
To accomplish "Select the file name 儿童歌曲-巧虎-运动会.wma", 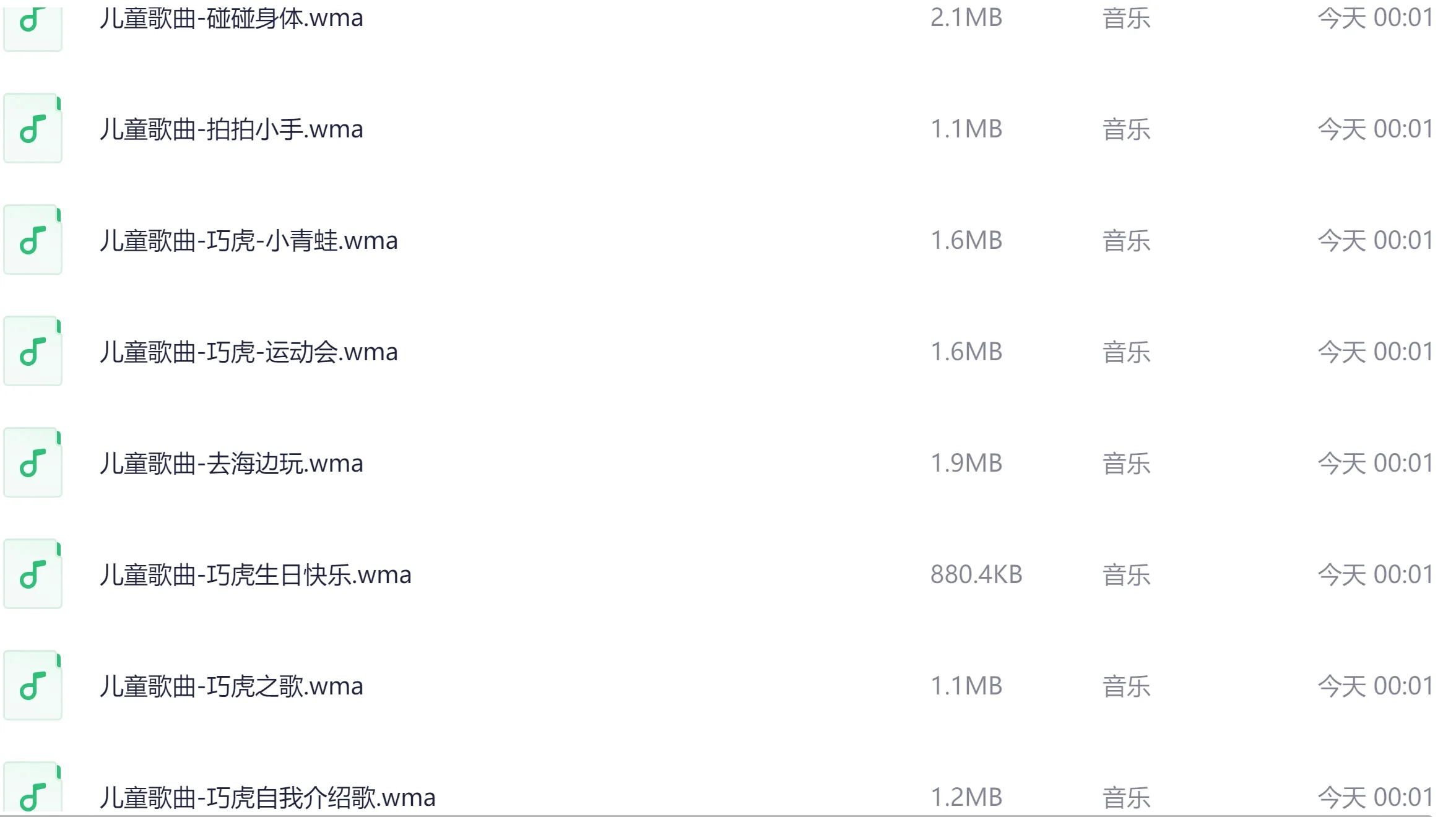I will click(249, 352).
